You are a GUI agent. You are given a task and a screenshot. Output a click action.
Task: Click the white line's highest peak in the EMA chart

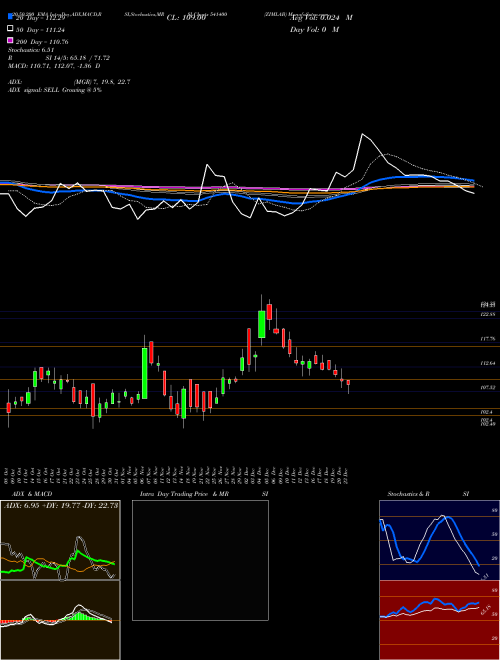362,134
